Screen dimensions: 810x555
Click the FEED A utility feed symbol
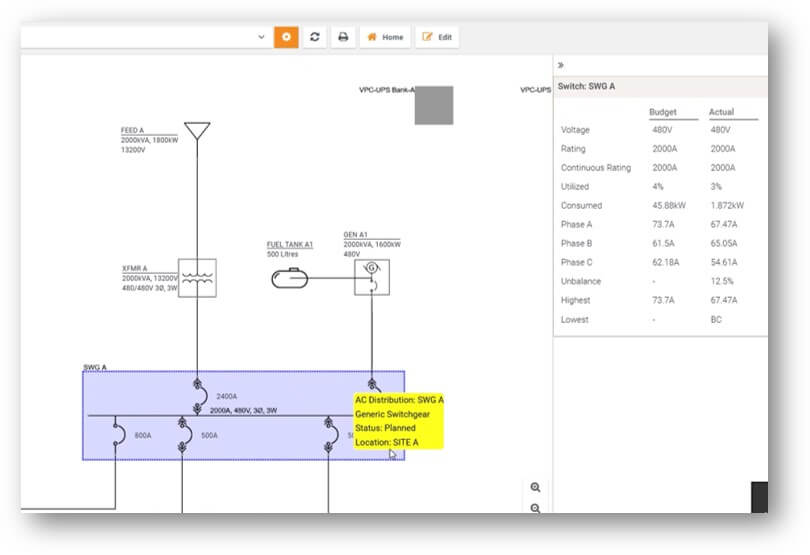197,131
